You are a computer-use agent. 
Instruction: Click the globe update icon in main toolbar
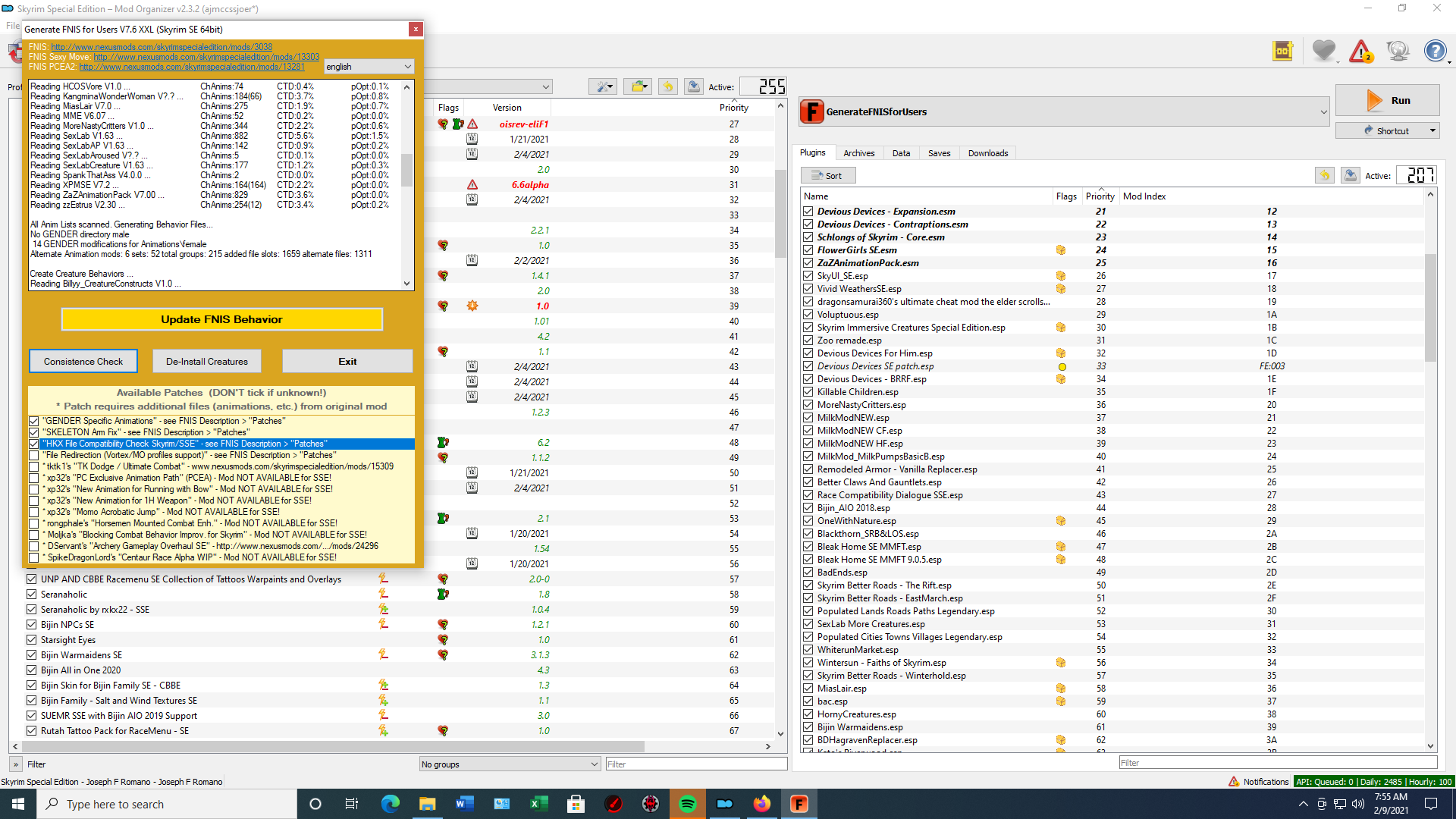pyautogui.click(x=1398, y=51)
